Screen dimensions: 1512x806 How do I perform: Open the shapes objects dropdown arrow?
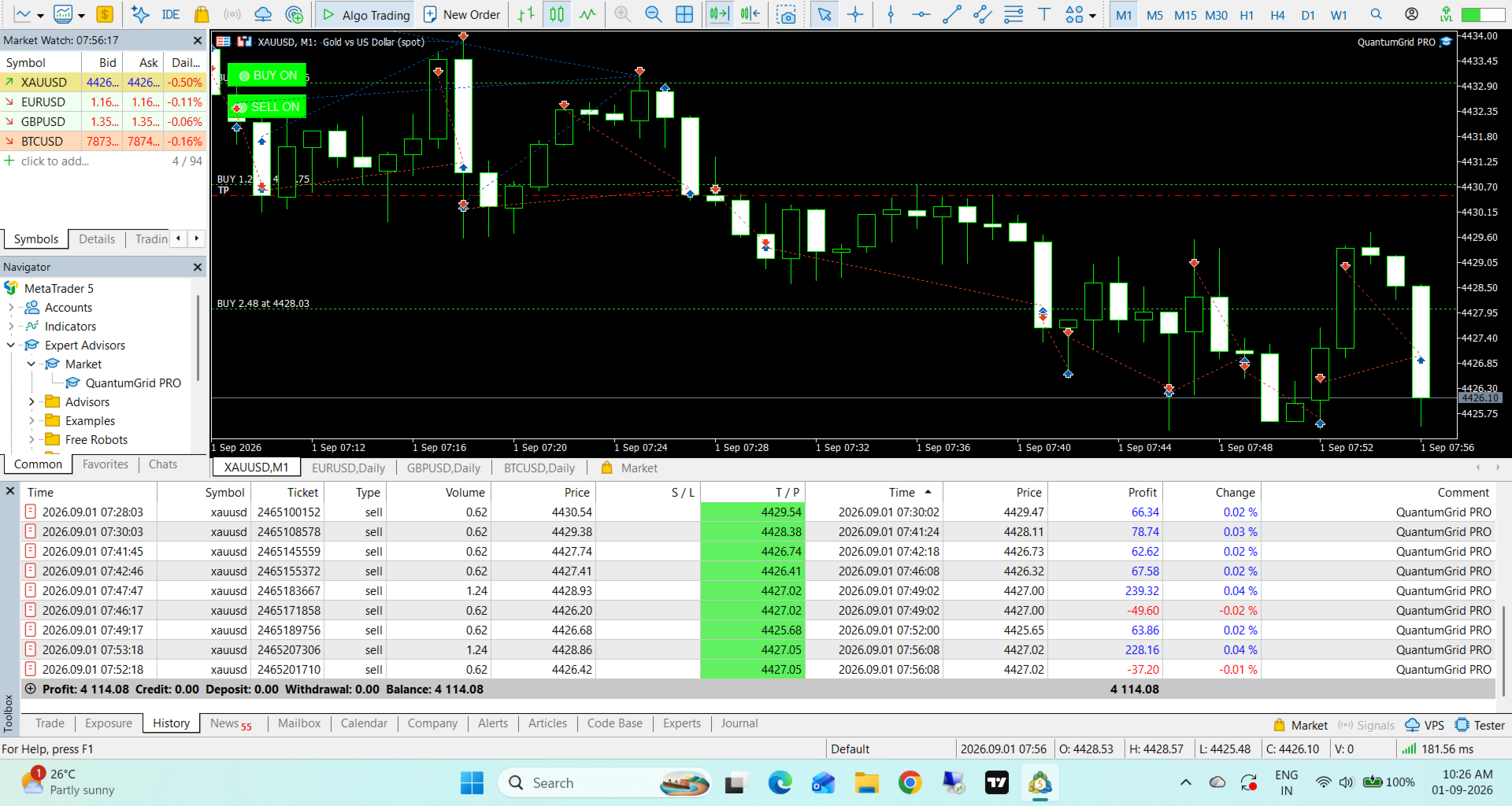coord(1092,15)
